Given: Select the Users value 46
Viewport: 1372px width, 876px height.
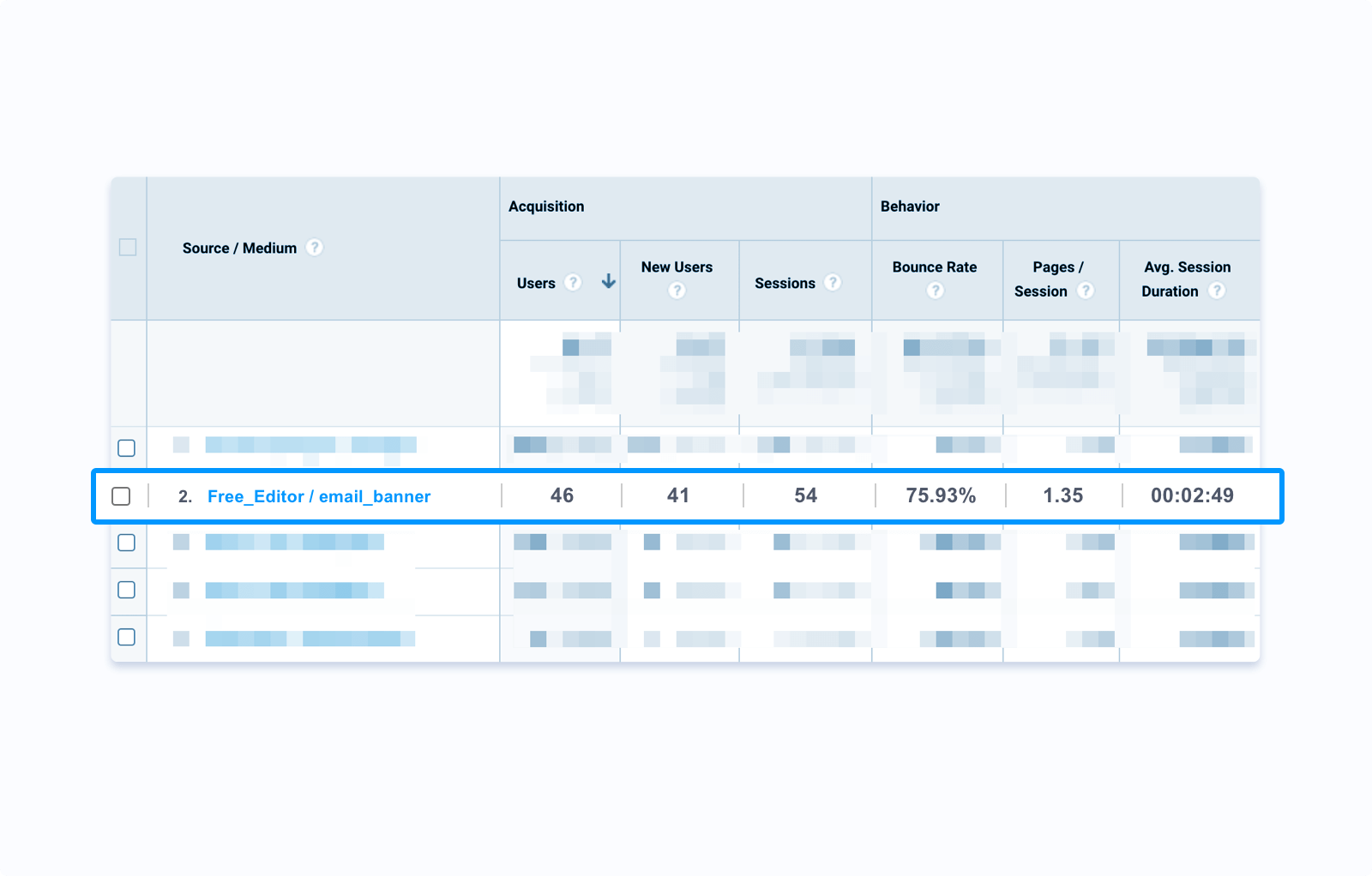Looking at the screenshot, I should pos(562,495).
